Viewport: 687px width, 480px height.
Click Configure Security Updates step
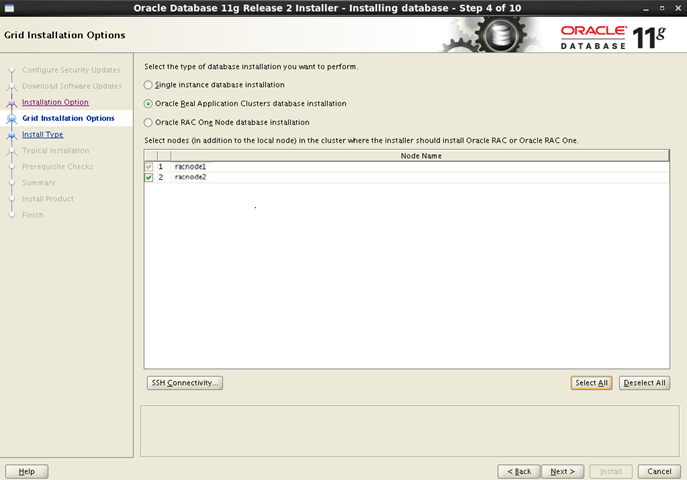click(71, 70)
